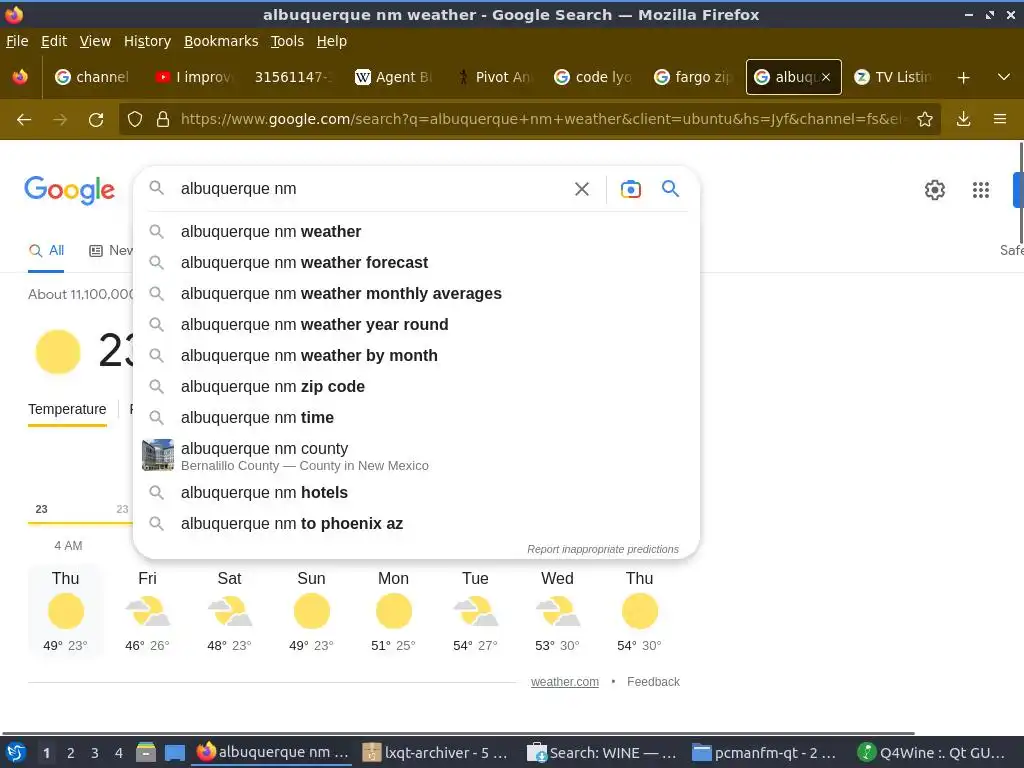The height and width of the screenshot is (768, 1024).
Task: Reload the current page
Action: tap(96, 120)
